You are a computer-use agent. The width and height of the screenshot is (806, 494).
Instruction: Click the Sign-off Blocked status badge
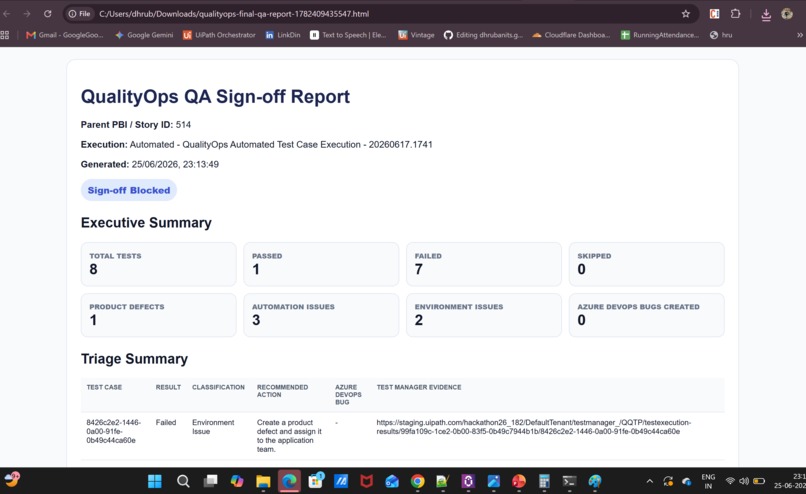pyautogui.click(x=129, y=190)
